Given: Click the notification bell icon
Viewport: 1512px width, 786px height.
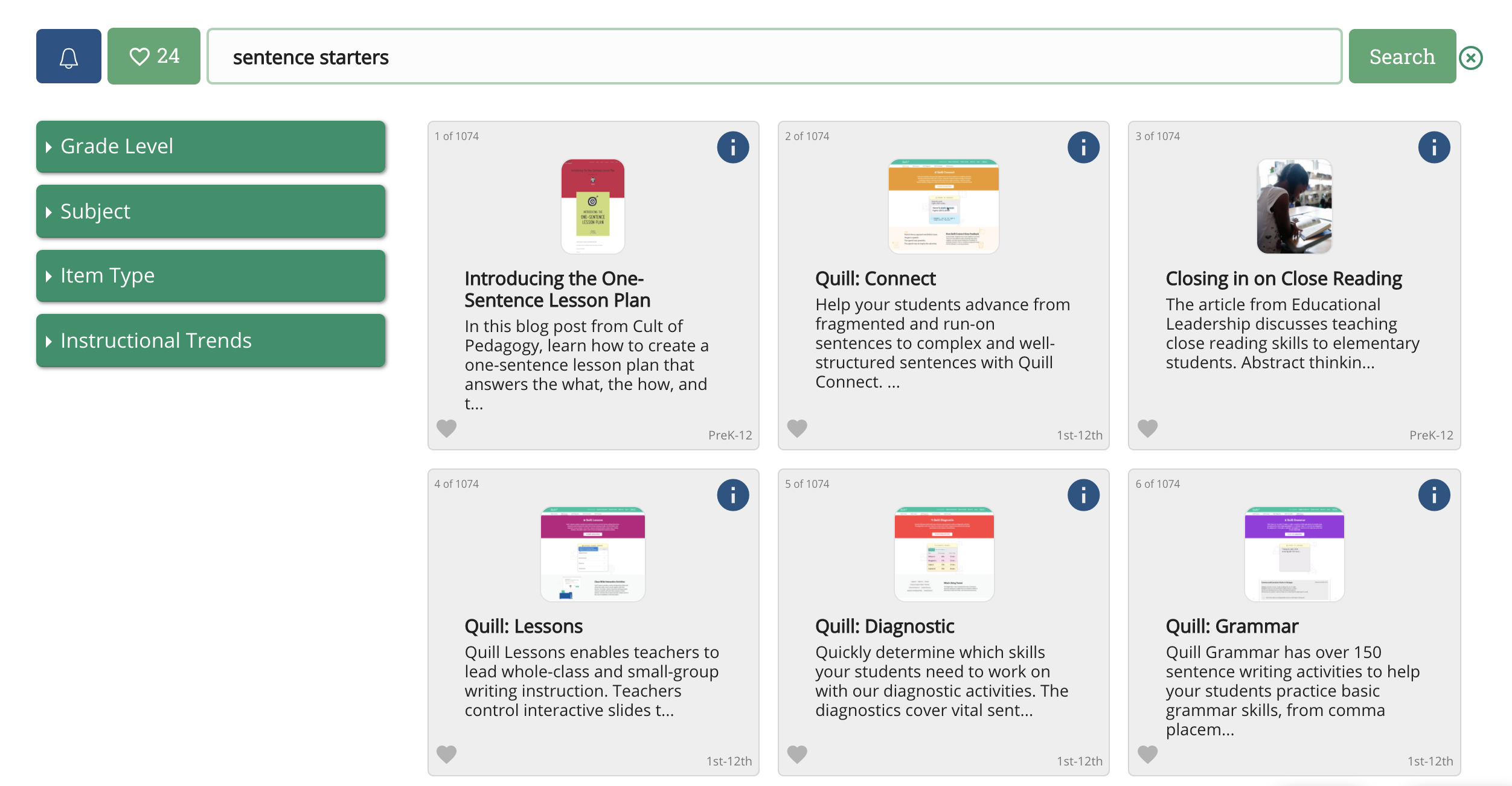Looking at the screenshot, I should 68,56.
